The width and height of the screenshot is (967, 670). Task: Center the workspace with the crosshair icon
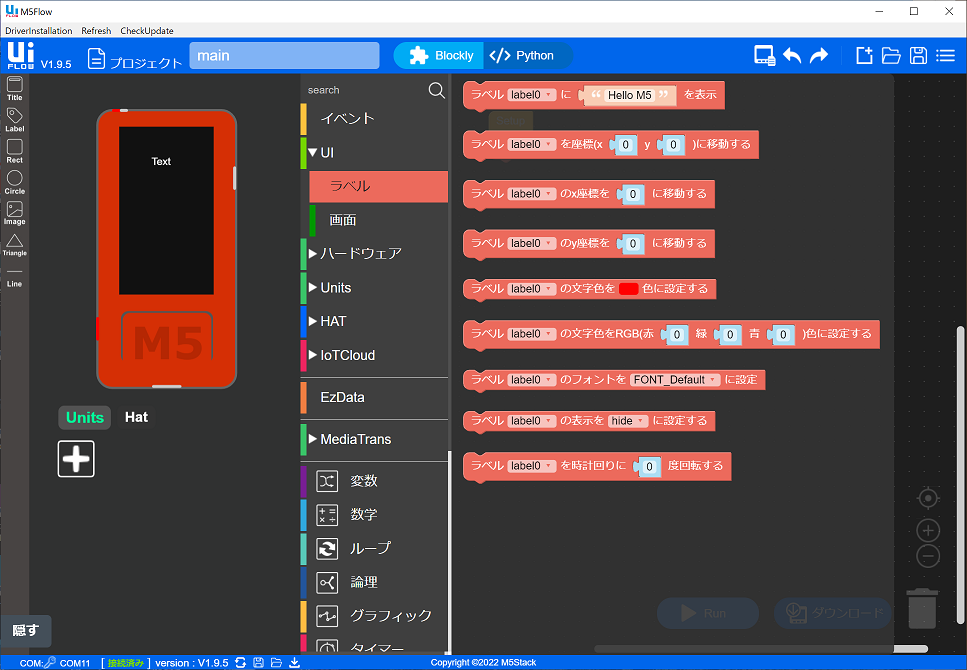click(x=928, y=498)
